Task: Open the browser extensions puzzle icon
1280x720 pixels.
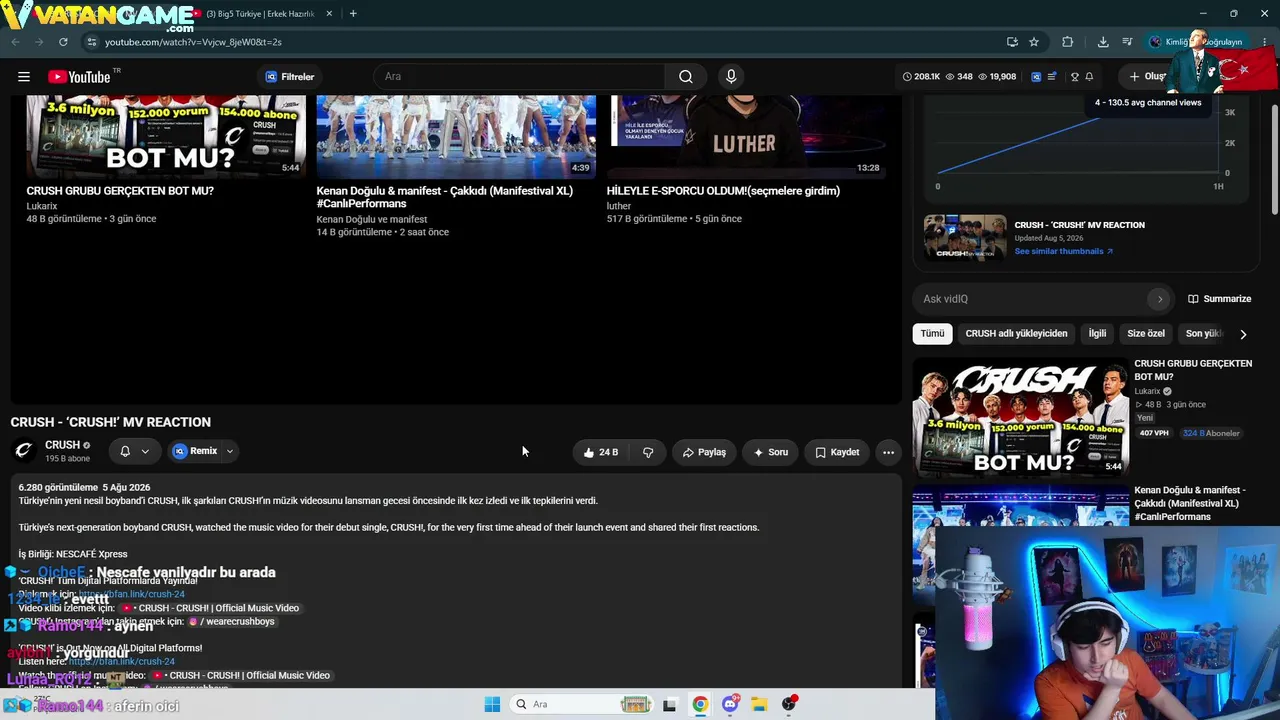Action: 1067,42
